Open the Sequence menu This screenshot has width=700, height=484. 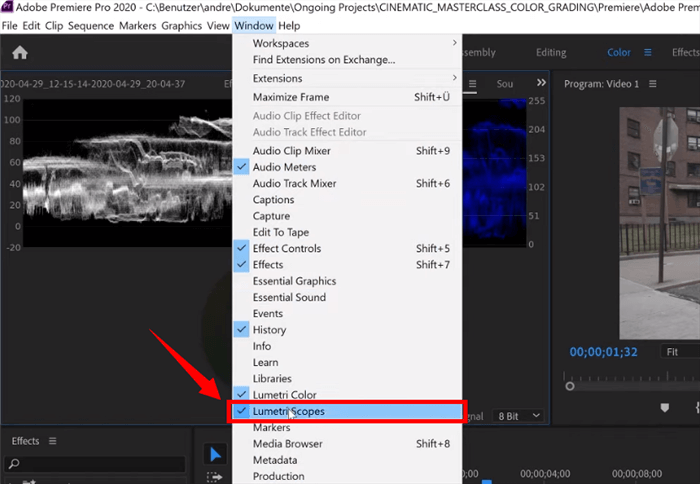pyautogui.click(x=92, y=25)
